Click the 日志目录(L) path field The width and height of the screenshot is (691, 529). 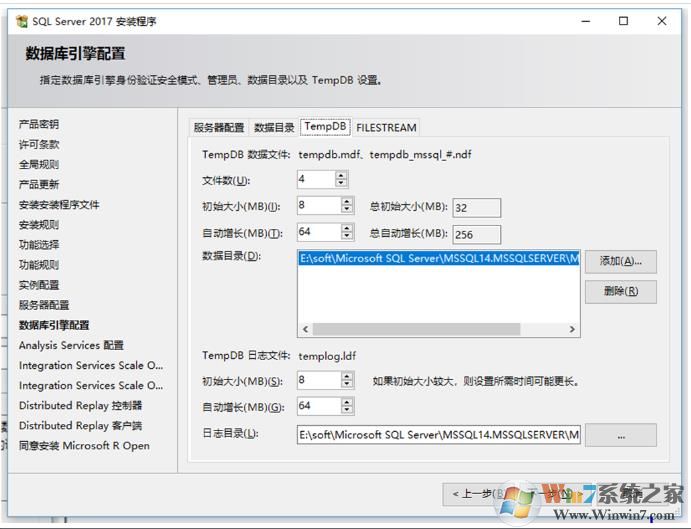coord(438,435)
